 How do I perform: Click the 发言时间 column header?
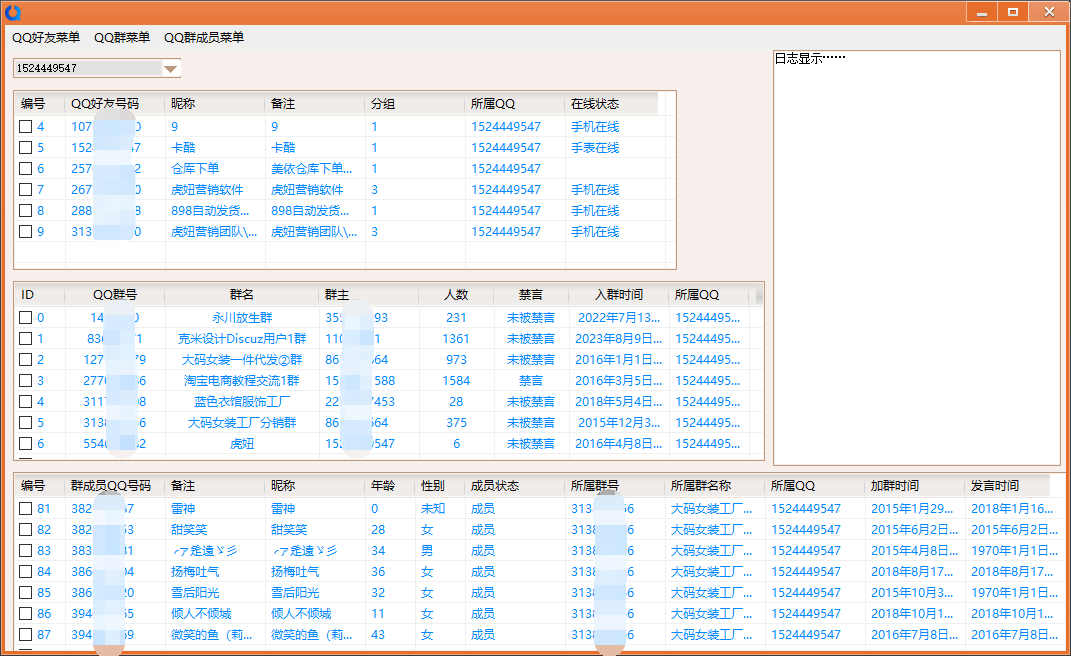point(1007,486)
